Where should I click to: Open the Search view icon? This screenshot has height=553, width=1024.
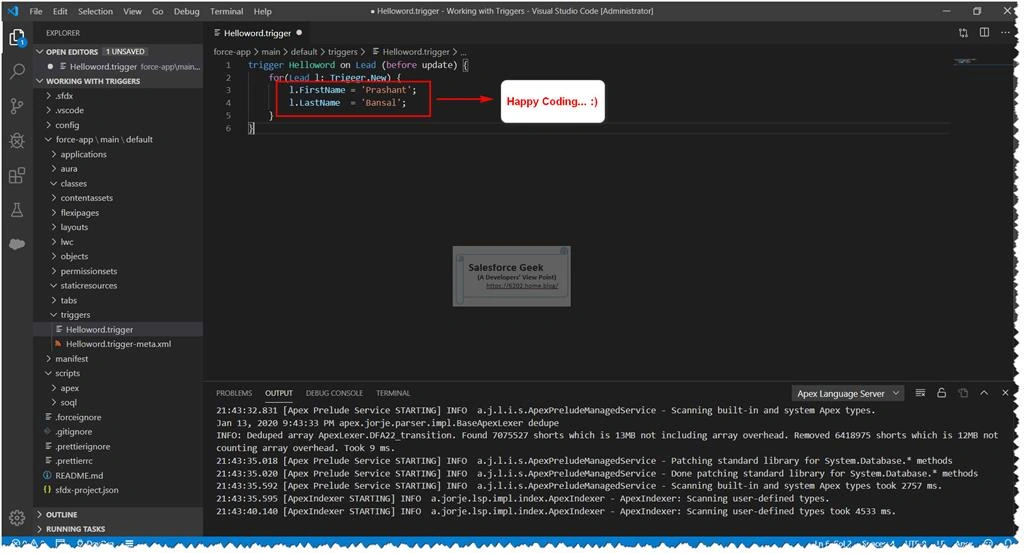pos(17,71)
